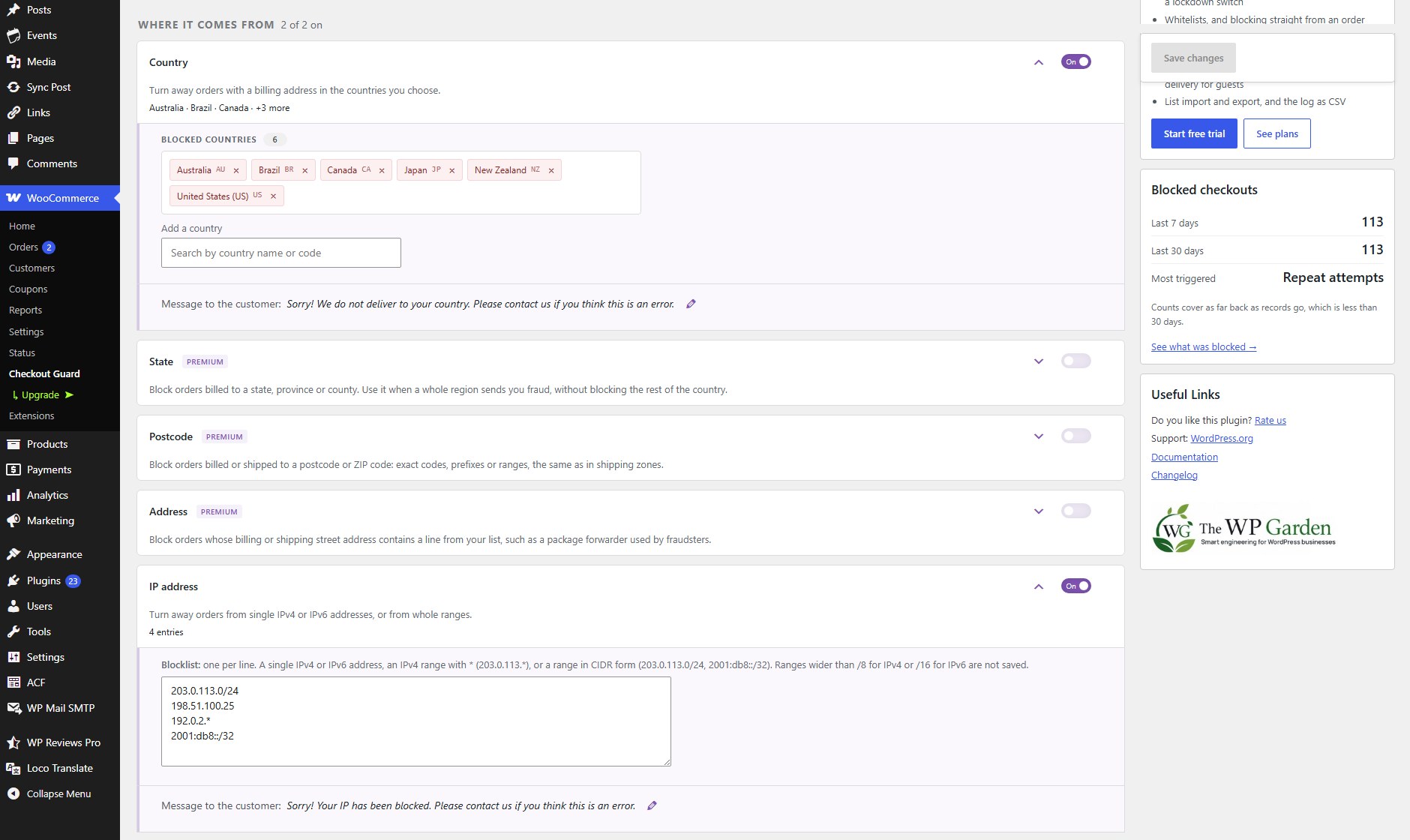Edit the IP blocked message pencil icon
Screen dimensions: 1410x840
(652, 805)
